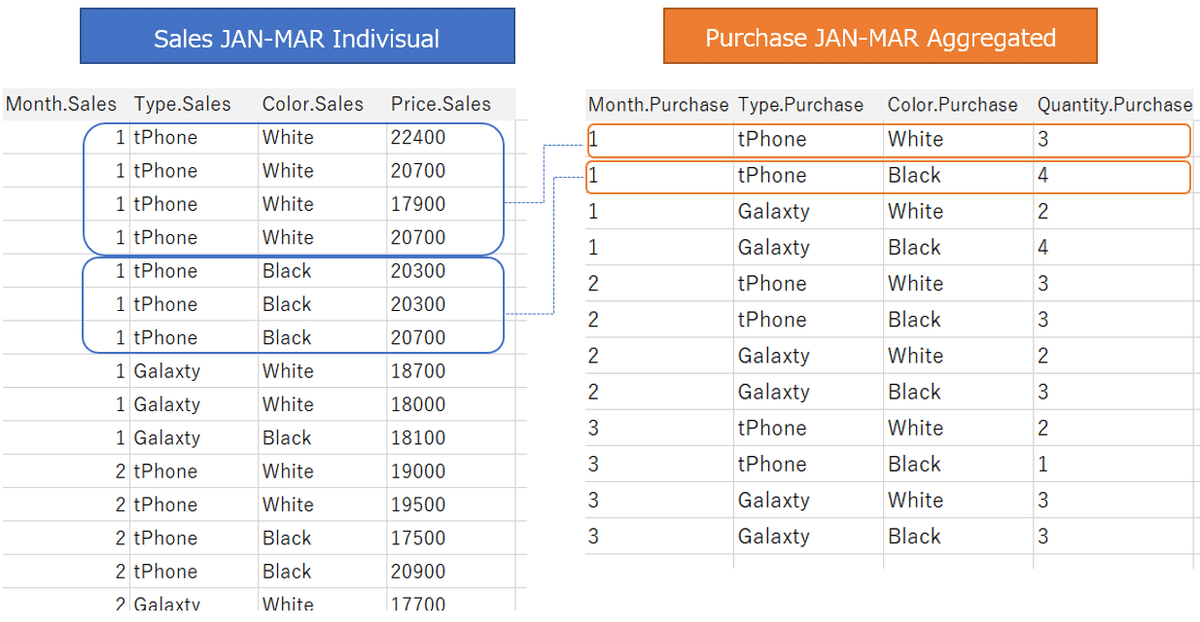Select the Type.Sales column header
The image size is (1200, 622).
pyautogui.click(x=182, y=104)
